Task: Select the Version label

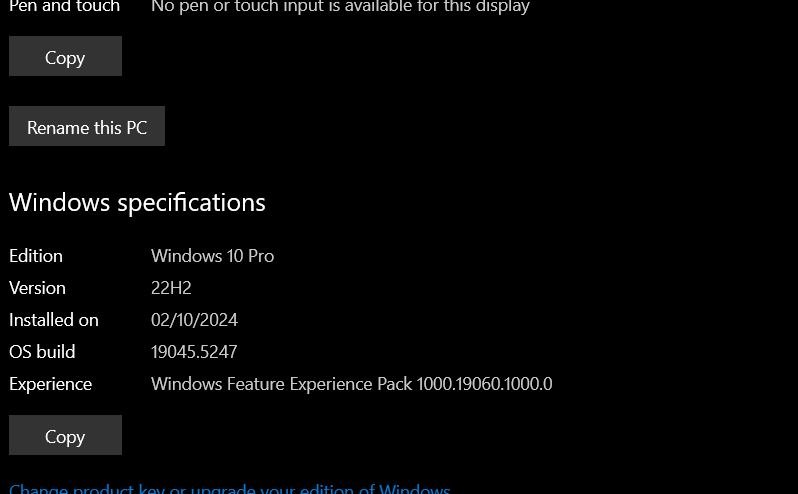Action: pyautogui.click(x=37, y=288)
